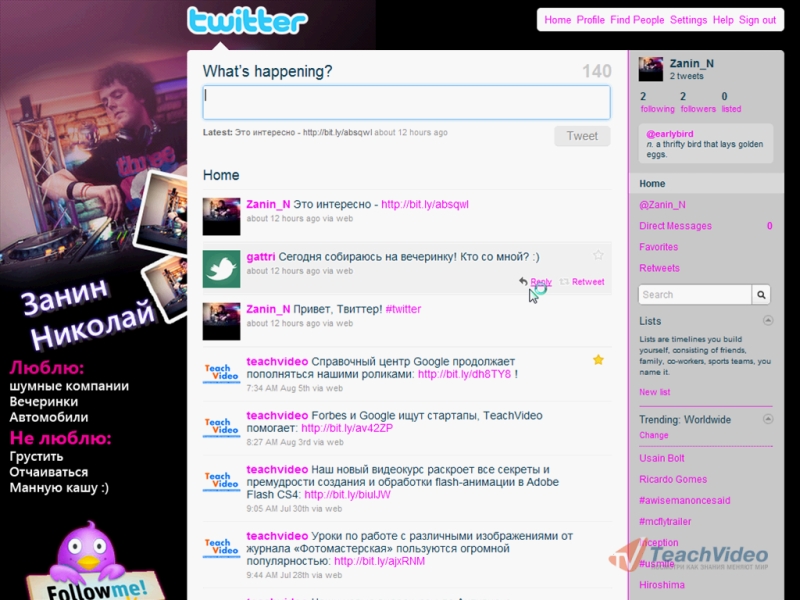Click Change under Trending Worldwide

point(654,435)
